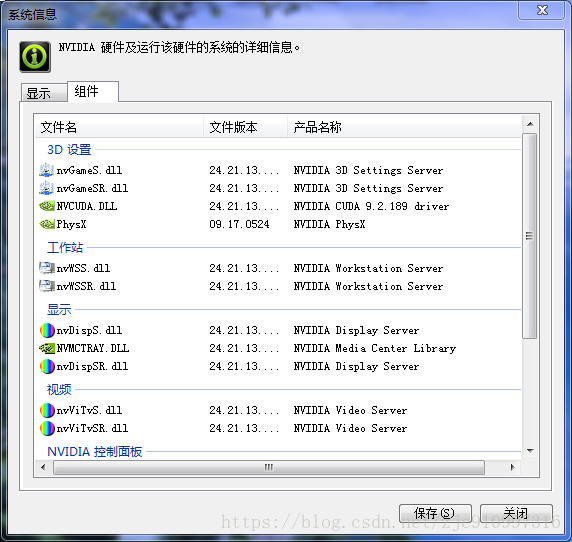The image size is (572, 542).
Task: Click the 保存(S) button
Action: [x=435, y=514]
